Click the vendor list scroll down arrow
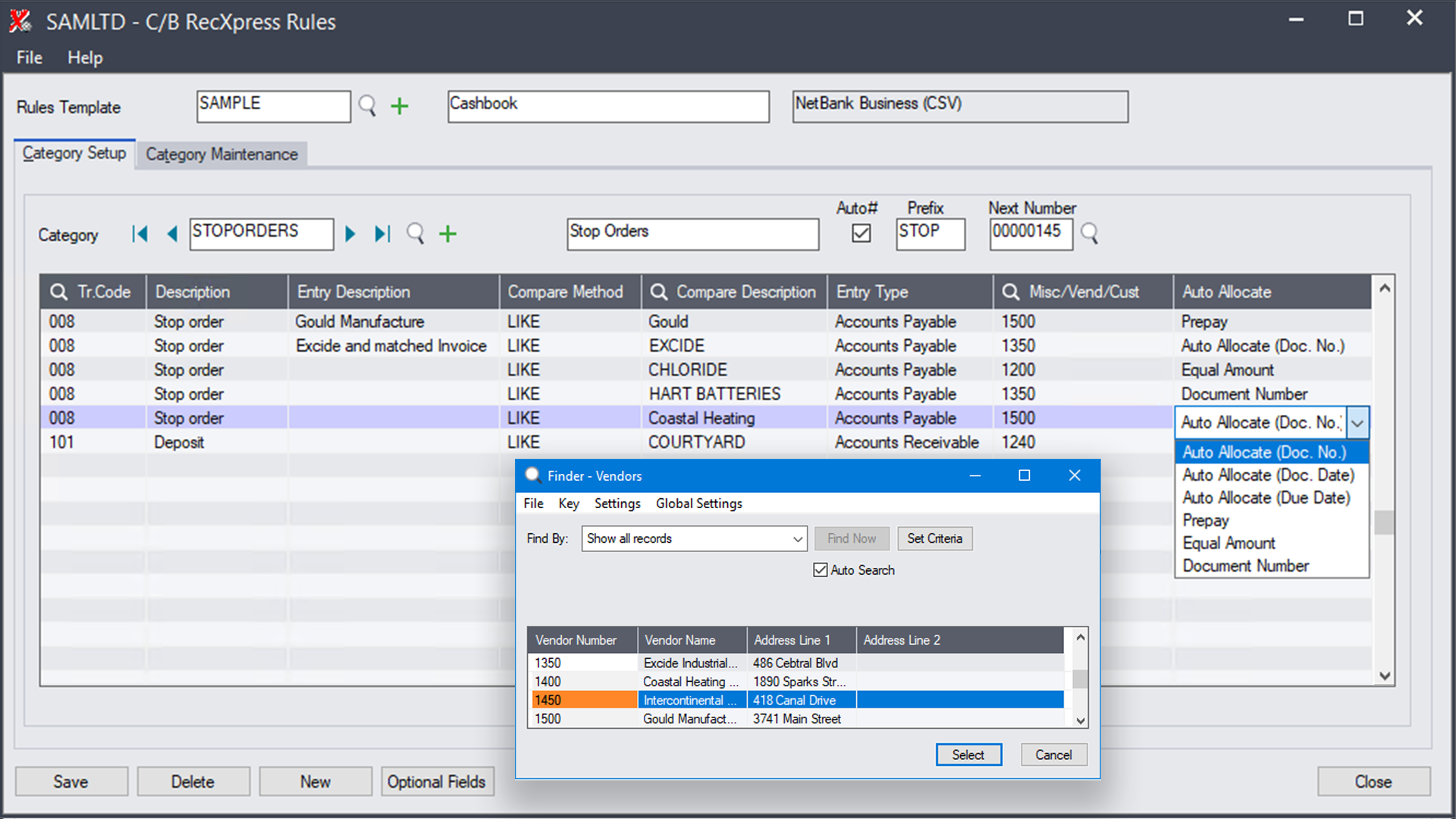 1081,720
